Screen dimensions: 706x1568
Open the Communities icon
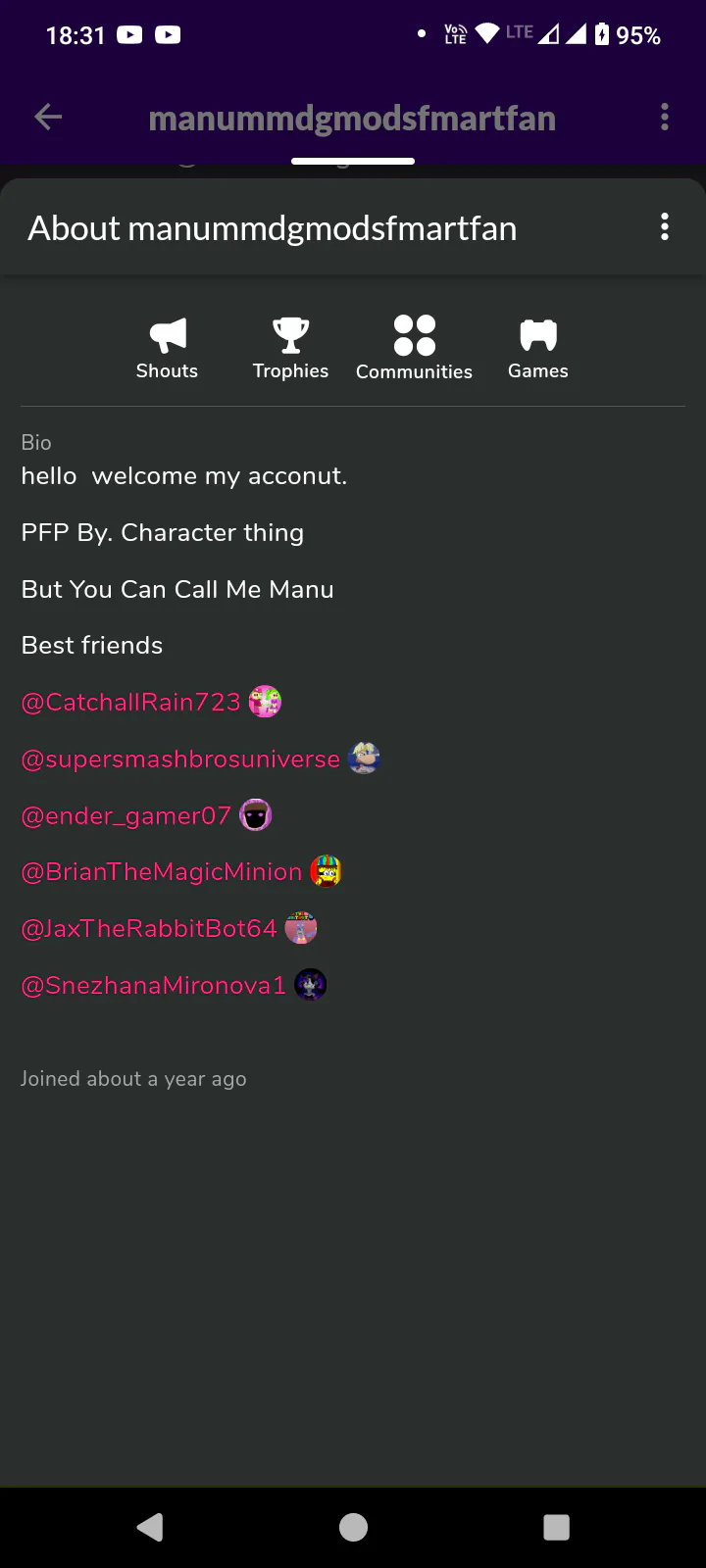pos(414,335)
